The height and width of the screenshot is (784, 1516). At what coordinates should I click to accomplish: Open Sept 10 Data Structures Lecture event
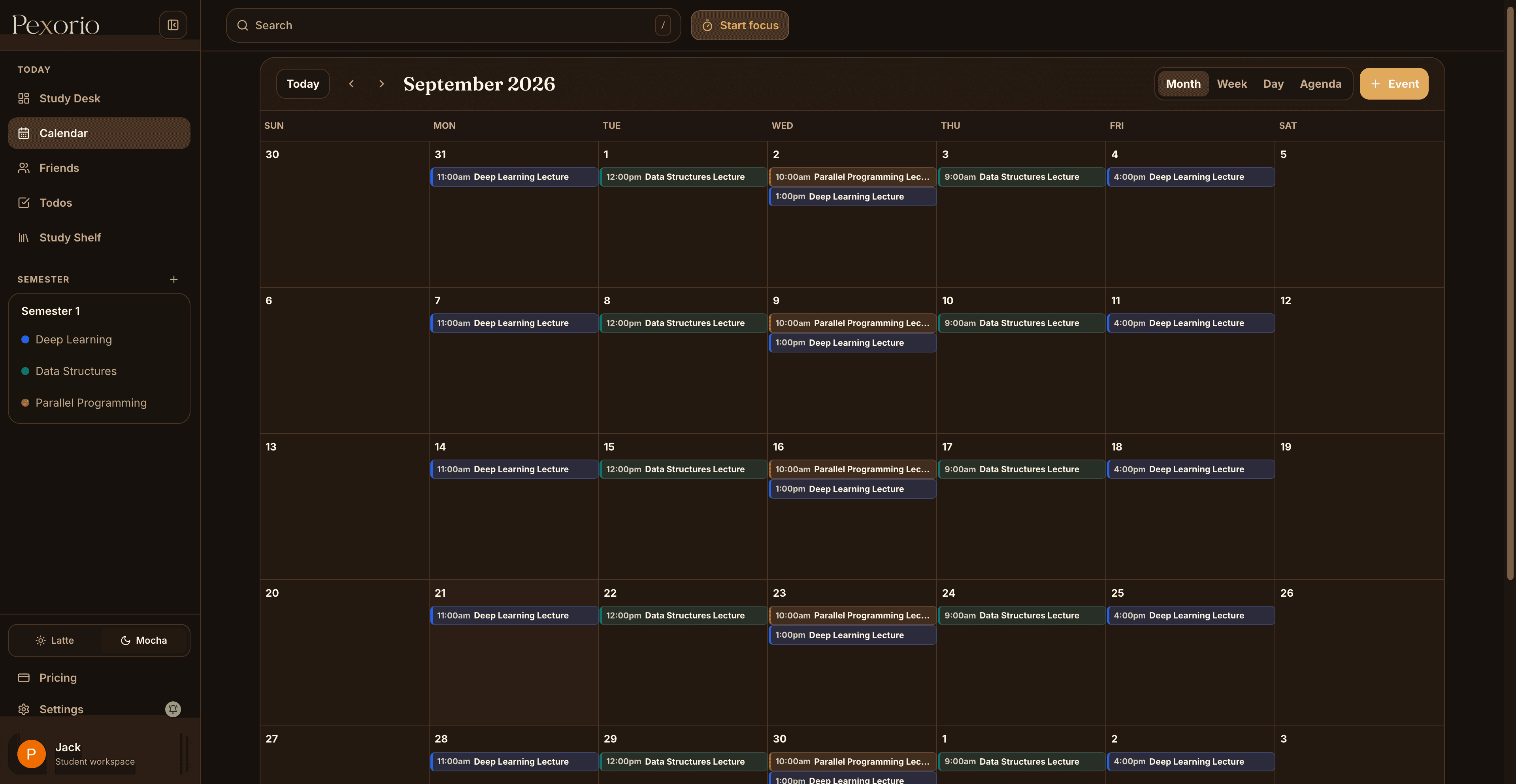(x=1021, y=323)
